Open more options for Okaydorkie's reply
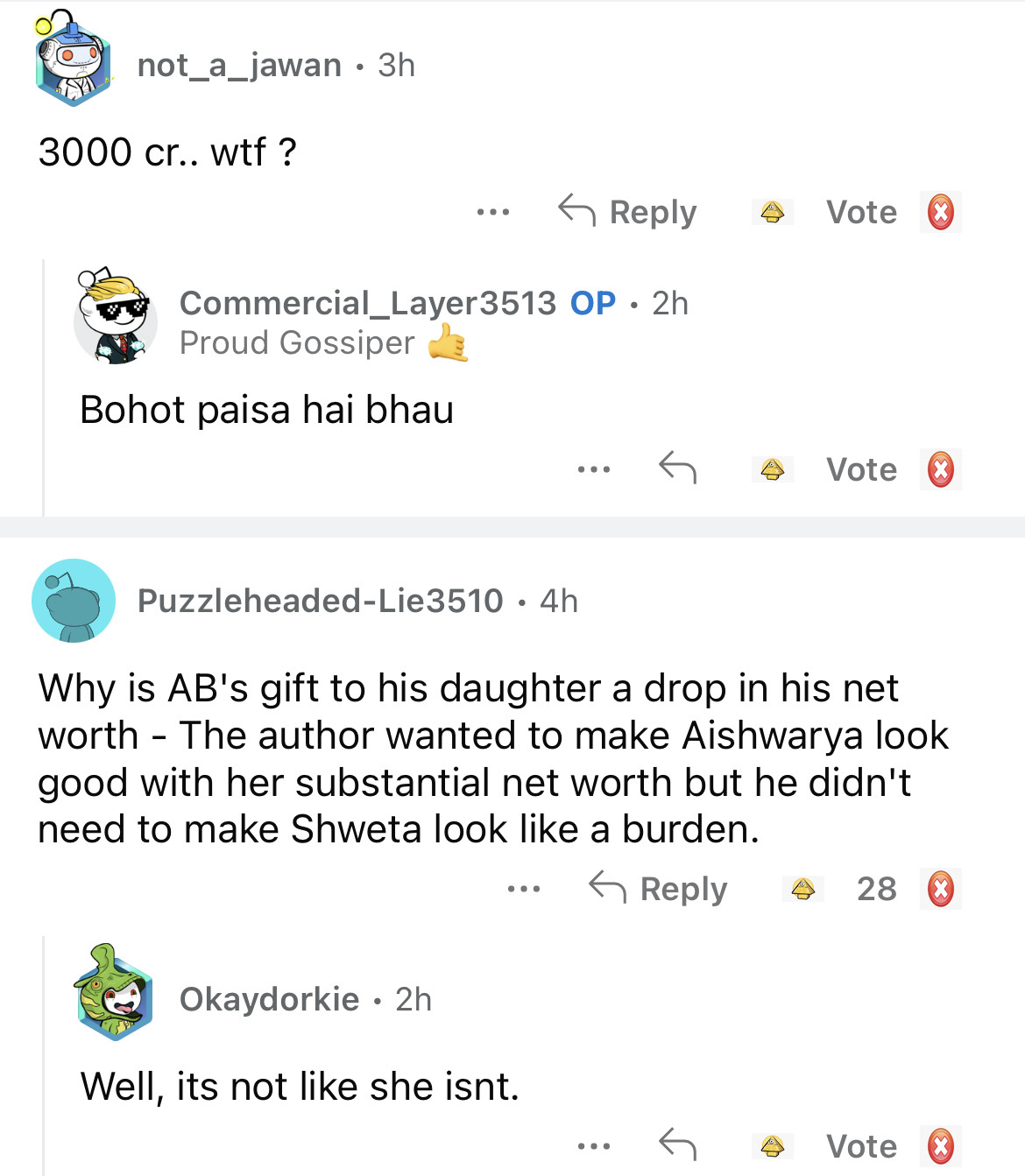This screenshot has height=1176, width=1025. click(x=594, y=1145)
